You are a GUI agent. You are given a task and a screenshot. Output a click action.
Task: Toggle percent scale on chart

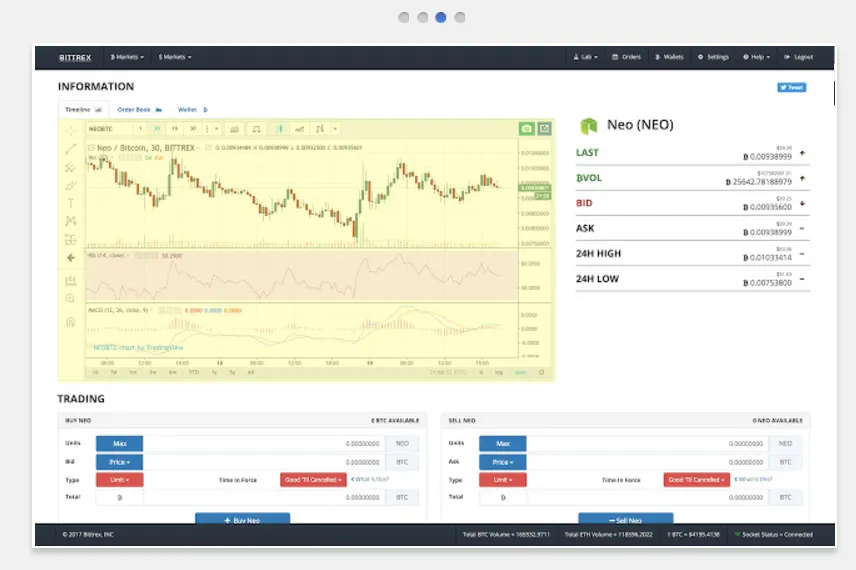(481, 372)
